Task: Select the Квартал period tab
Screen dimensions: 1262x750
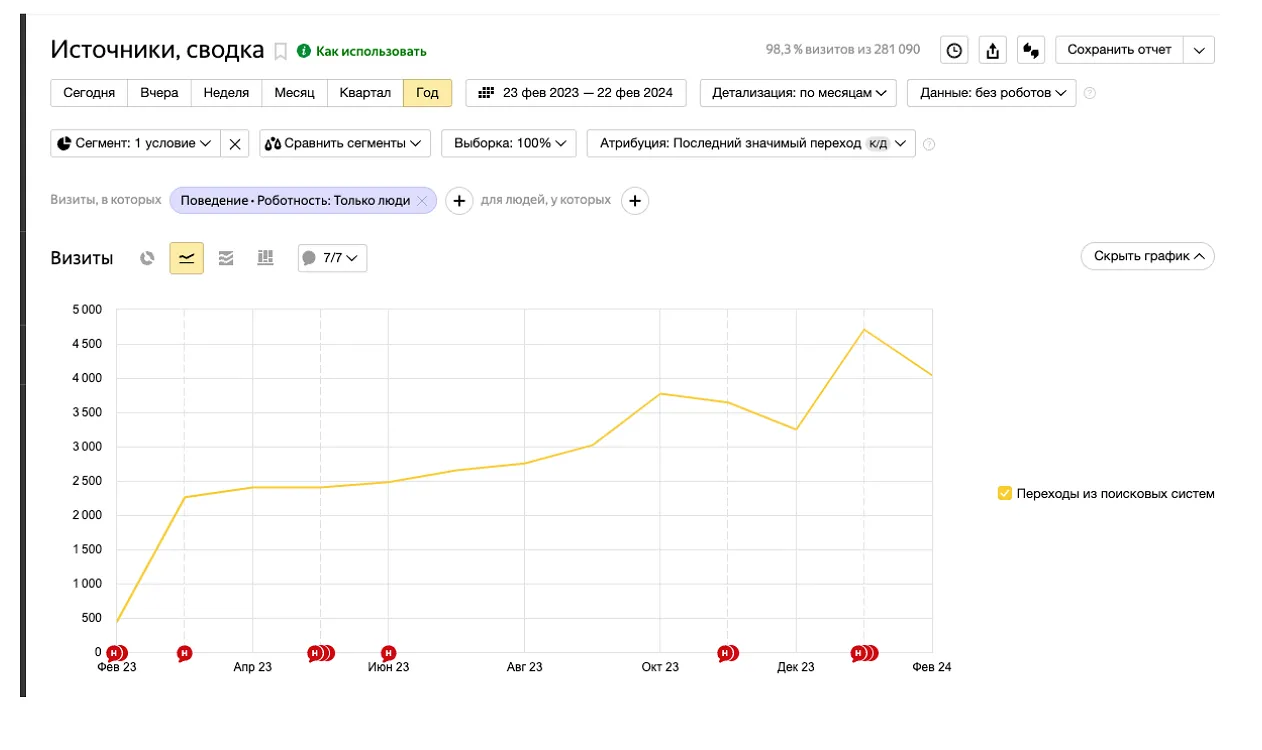Action: point(365,93)
